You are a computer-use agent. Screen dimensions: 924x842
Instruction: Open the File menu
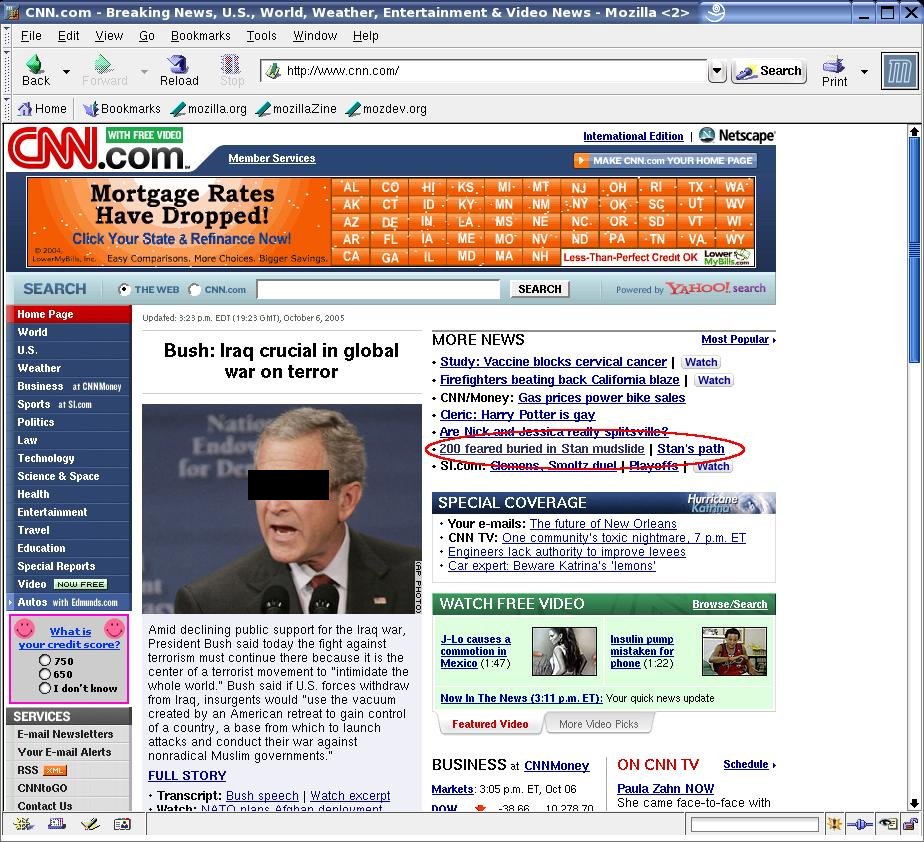coord(31,36)
